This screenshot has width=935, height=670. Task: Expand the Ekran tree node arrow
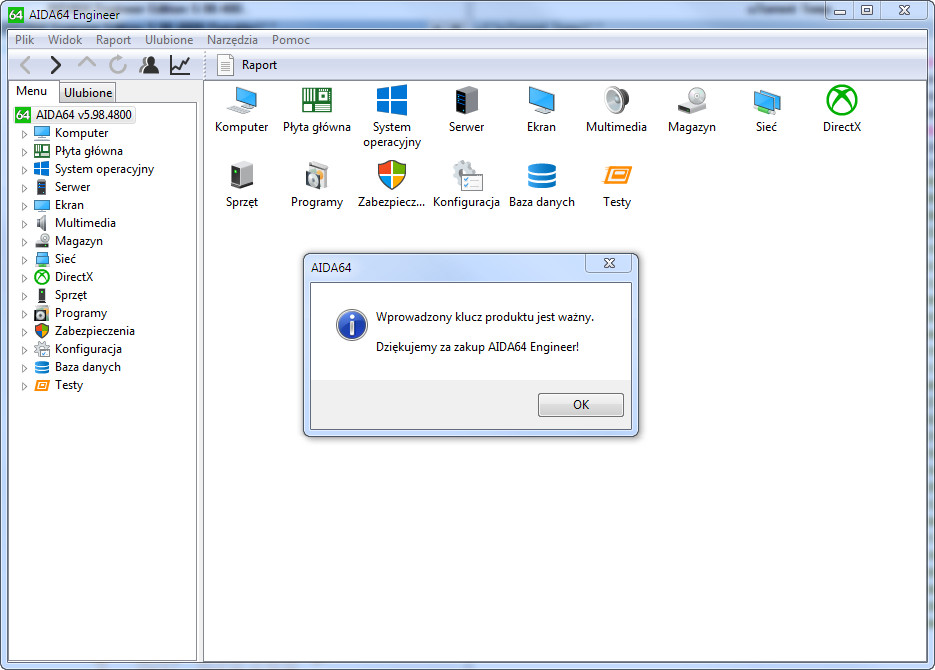pos(24,206)
